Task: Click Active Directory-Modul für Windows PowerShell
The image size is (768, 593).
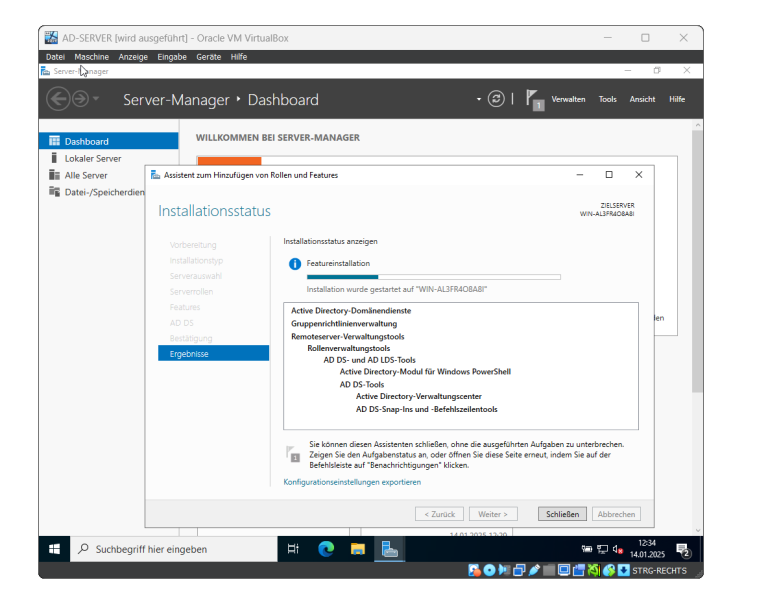Action: pyautogui.click(x=425, y=371)
